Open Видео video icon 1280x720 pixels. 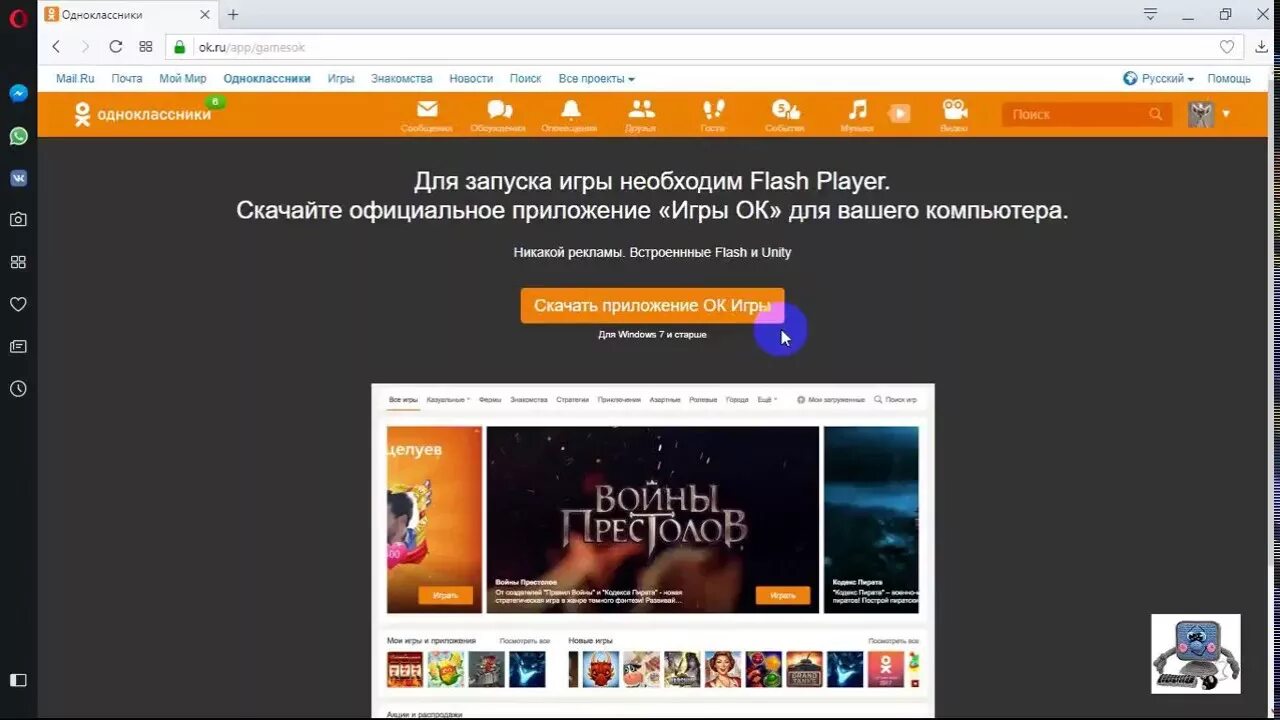click(954, 115)
